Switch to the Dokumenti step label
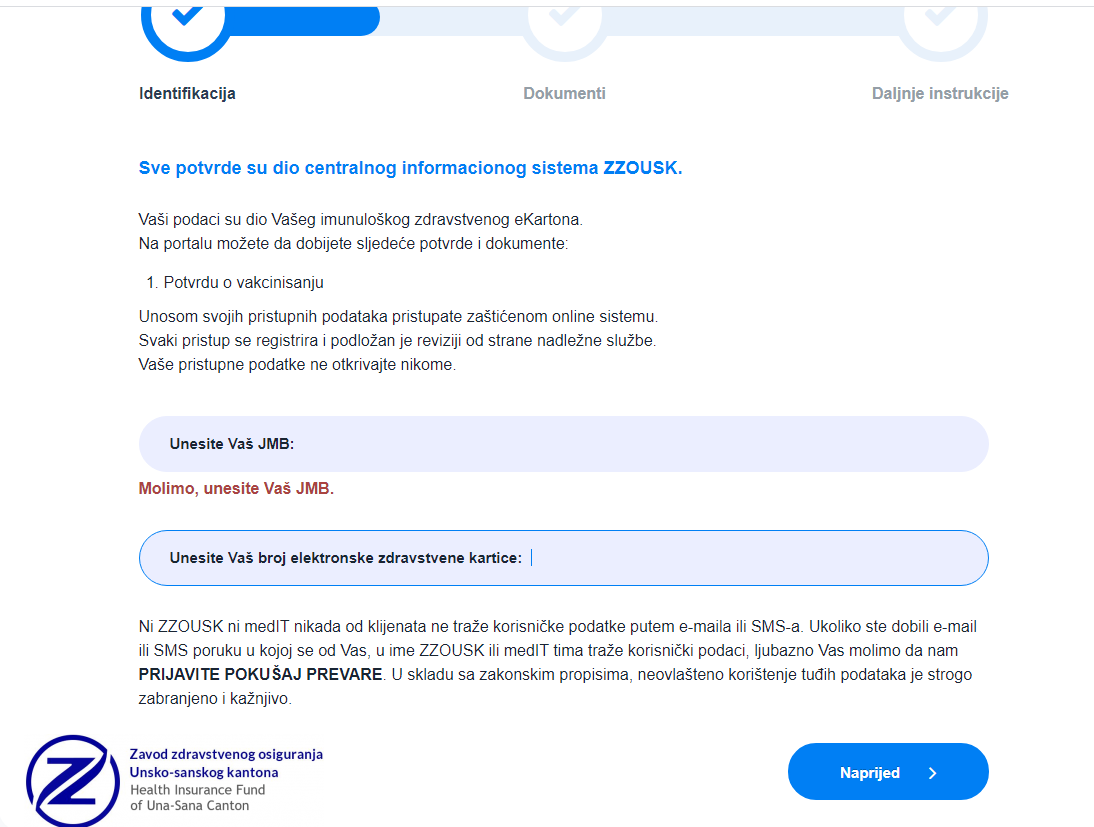1094x827 pixels. pyautogui.click(x=564, y=94)
